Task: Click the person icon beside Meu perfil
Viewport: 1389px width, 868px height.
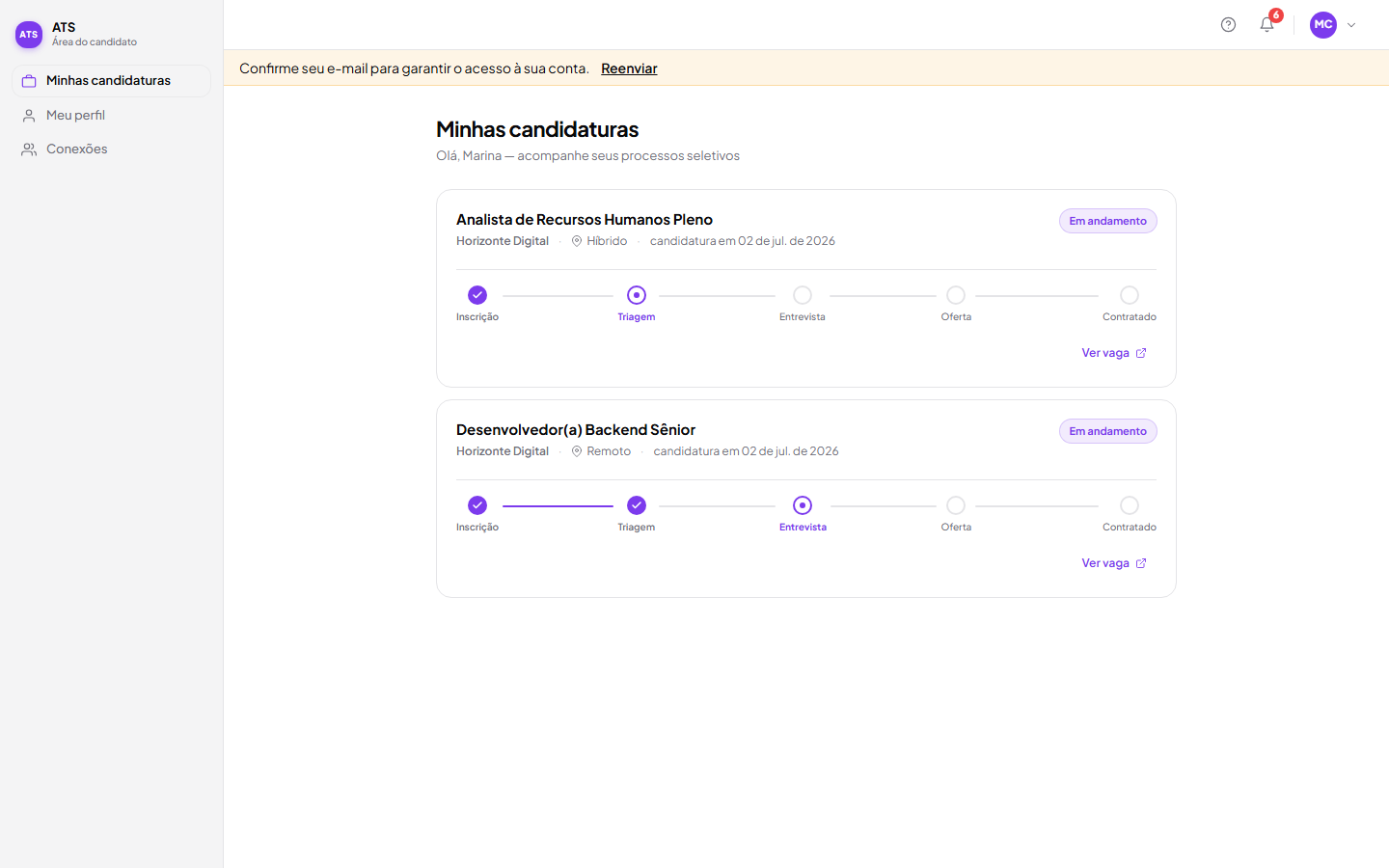Action: (x=29, y=116)
